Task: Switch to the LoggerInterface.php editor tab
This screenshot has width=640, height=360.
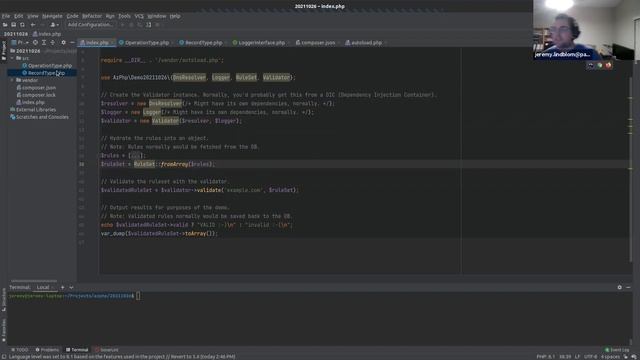Action: (x=261, y=42)
